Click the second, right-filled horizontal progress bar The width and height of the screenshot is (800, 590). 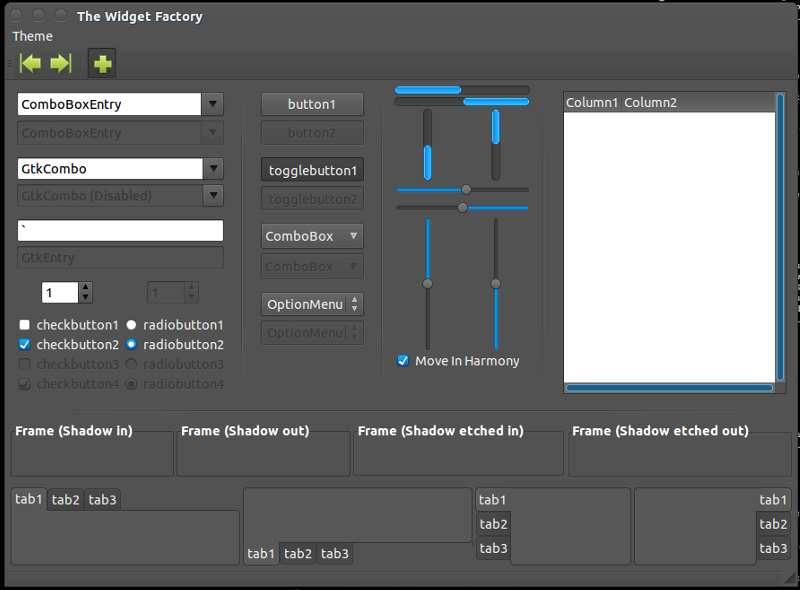coord(462,102)
